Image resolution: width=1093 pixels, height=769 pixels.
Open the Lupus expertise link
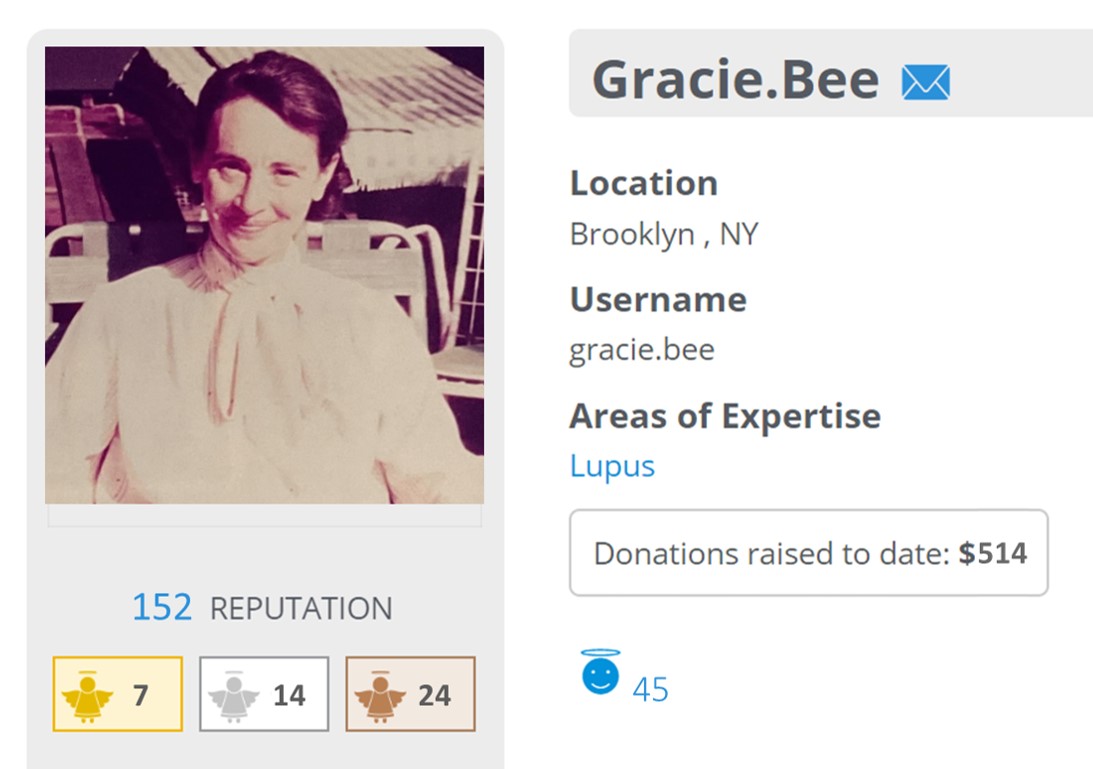tap(612, 466)
